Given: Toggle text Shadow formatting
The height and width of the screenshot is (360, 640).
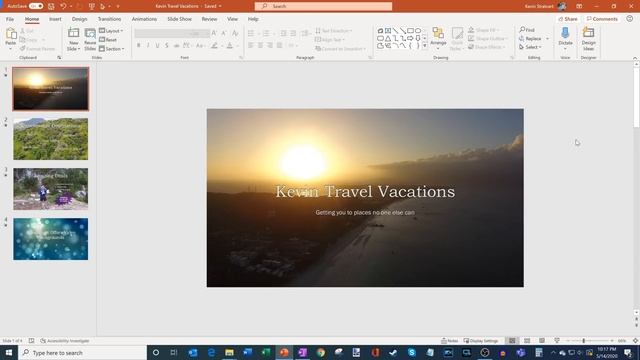Looking at the screenshot, I should point(167,46).
